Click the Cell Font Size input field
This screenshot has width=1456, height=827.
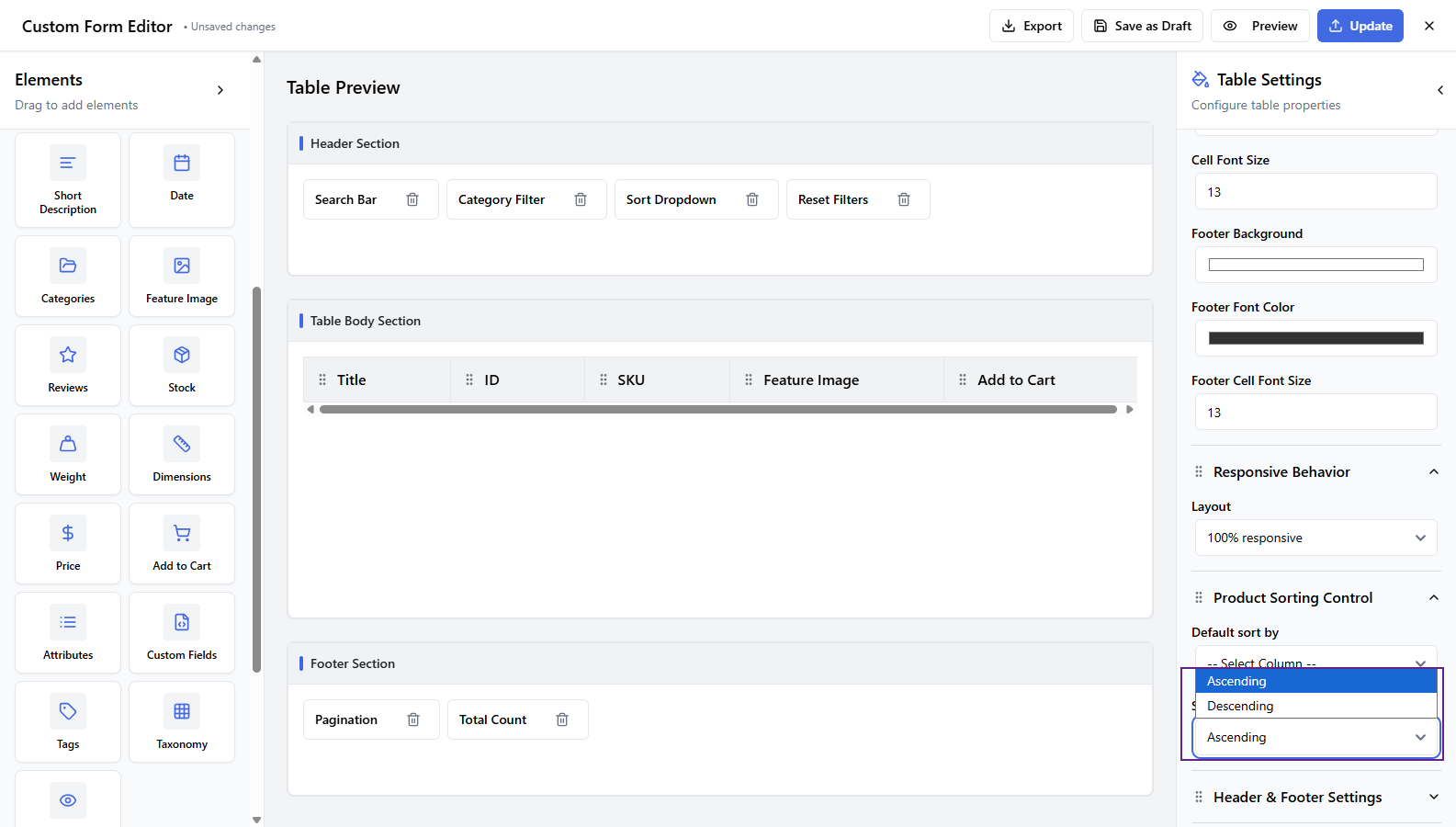coord(1315,192)
